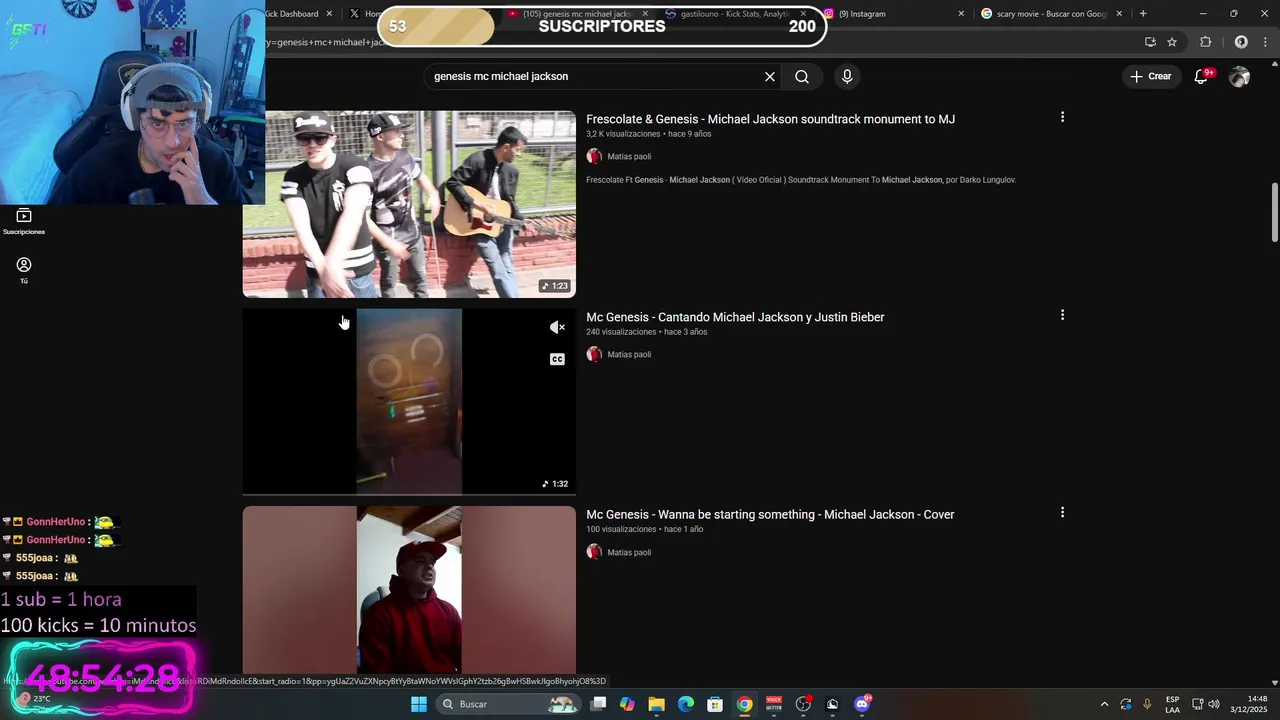Open the Chrome three-dot menu
1280x720 pixels.
tap(1265, 42)
